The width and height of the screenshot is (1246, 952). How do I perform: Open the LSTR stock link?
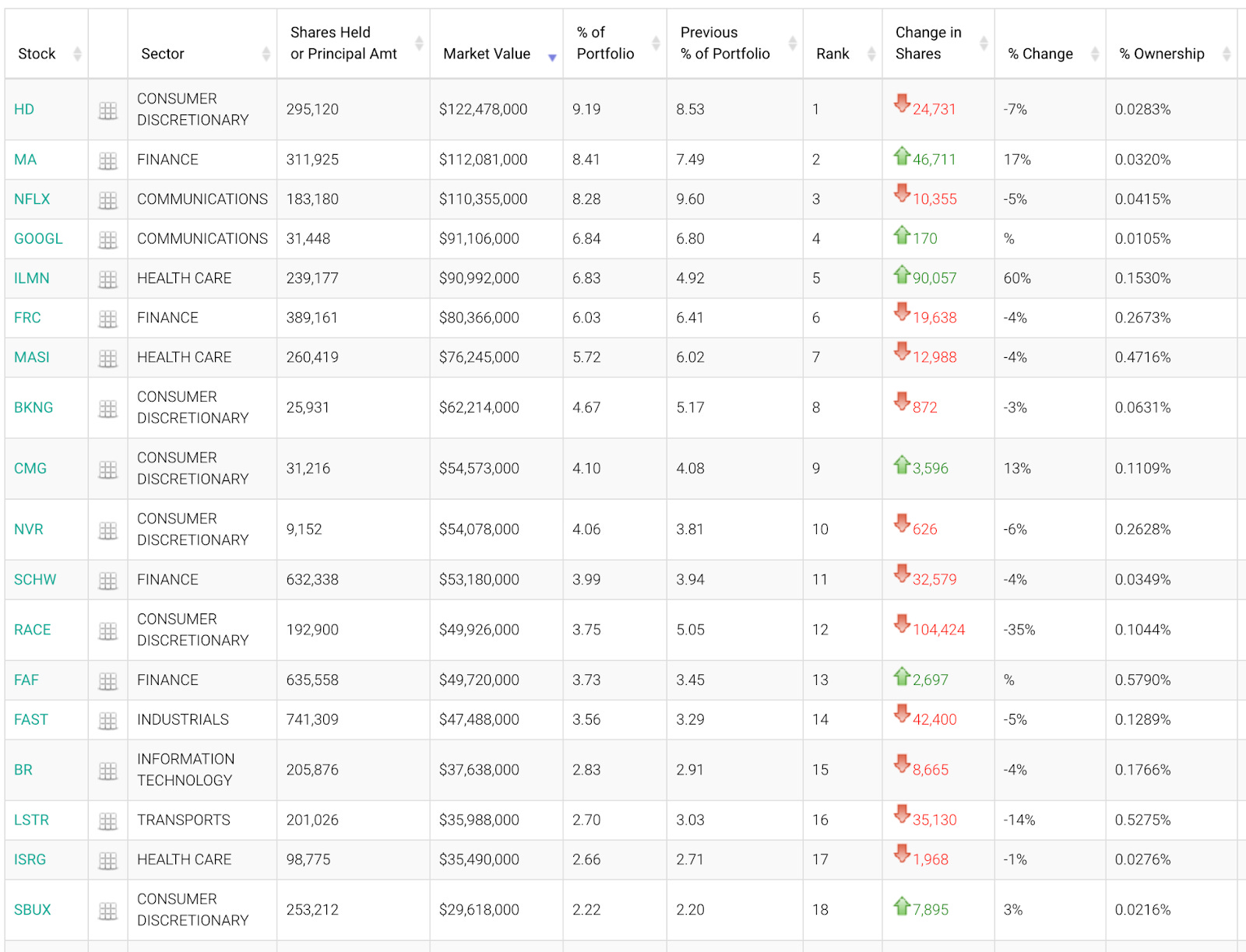click(x=31, y=820)
